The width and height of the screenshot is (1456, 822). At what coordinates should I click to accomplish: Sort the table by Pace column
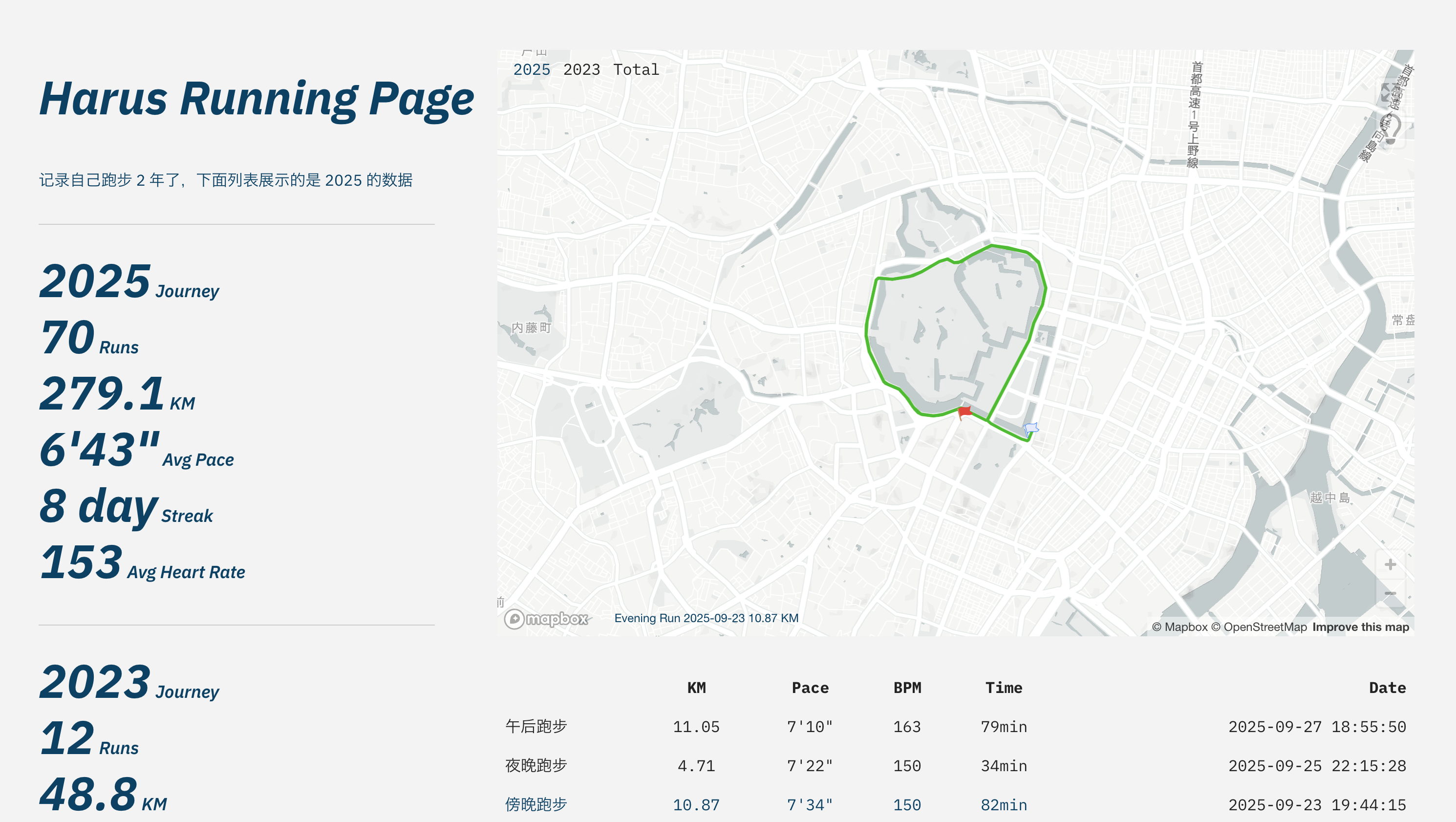[810, 688]
